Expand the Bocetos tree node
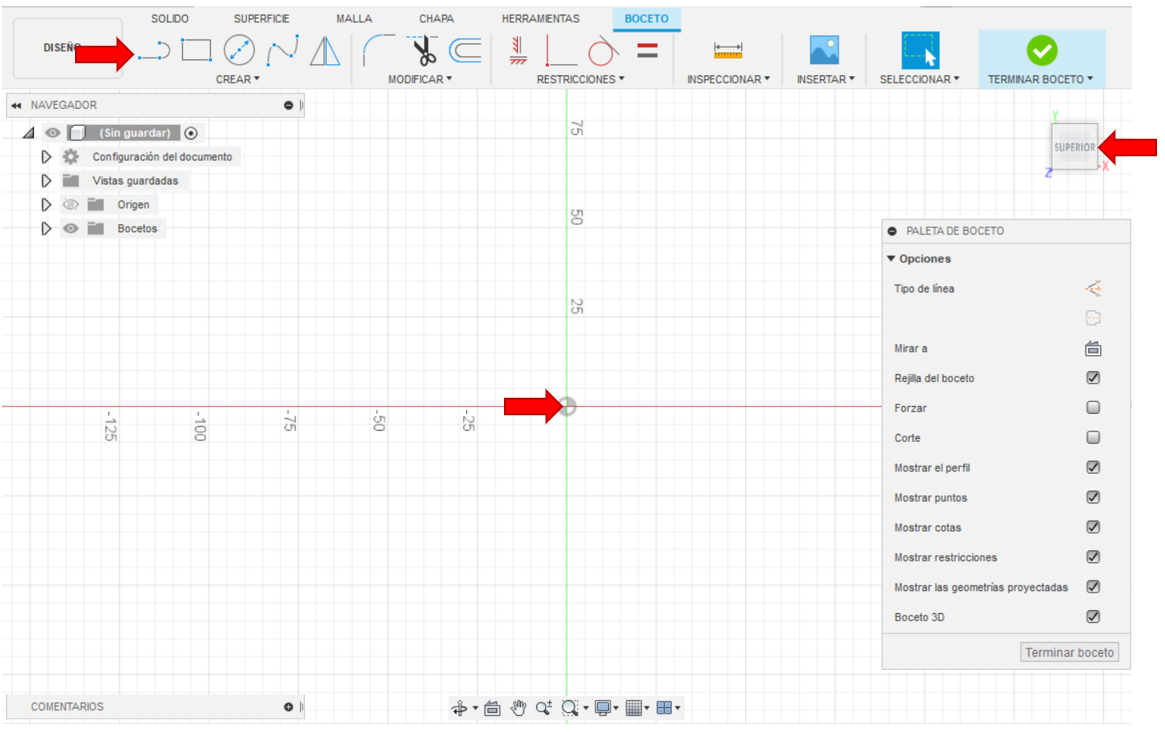The height and width of the screenshot is (732, 1165). (46, 228)
